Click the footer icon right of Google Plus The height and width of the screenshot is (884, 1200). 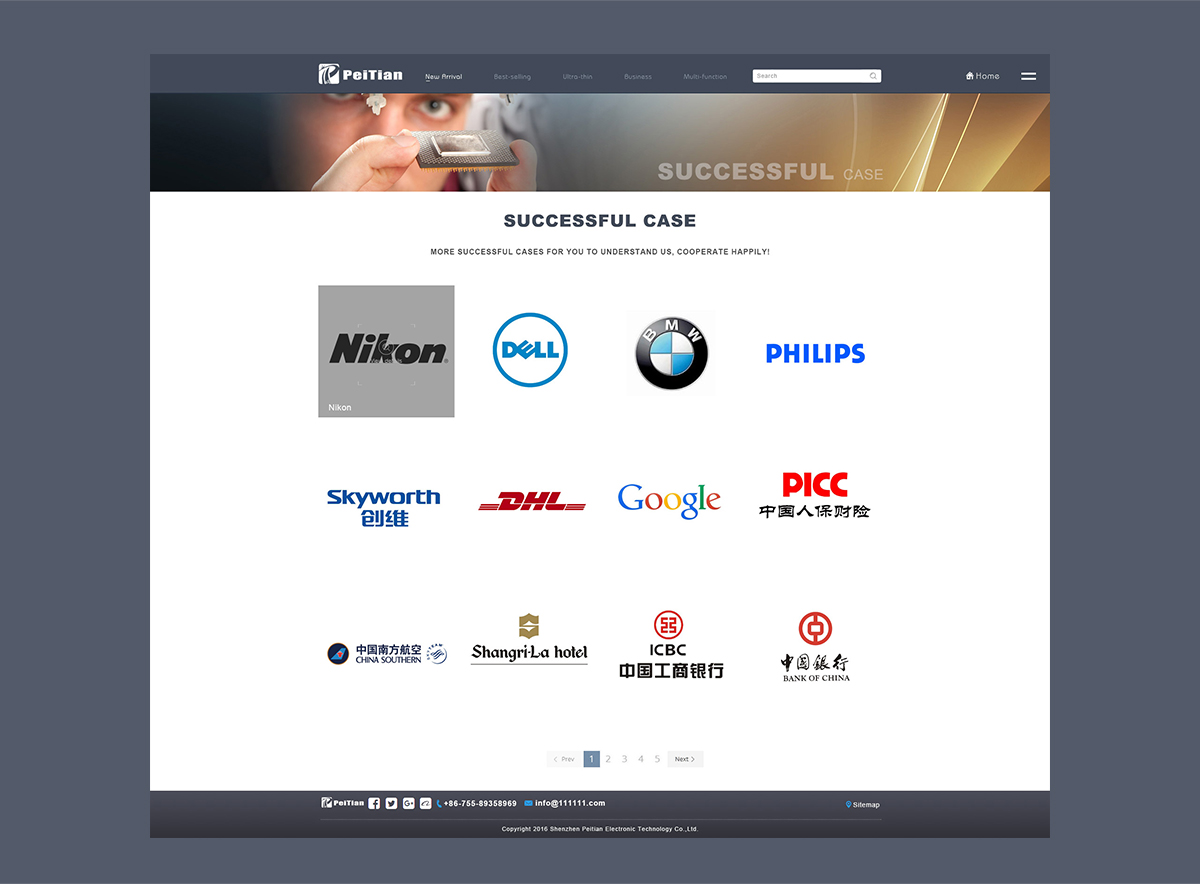pos(425,803)
